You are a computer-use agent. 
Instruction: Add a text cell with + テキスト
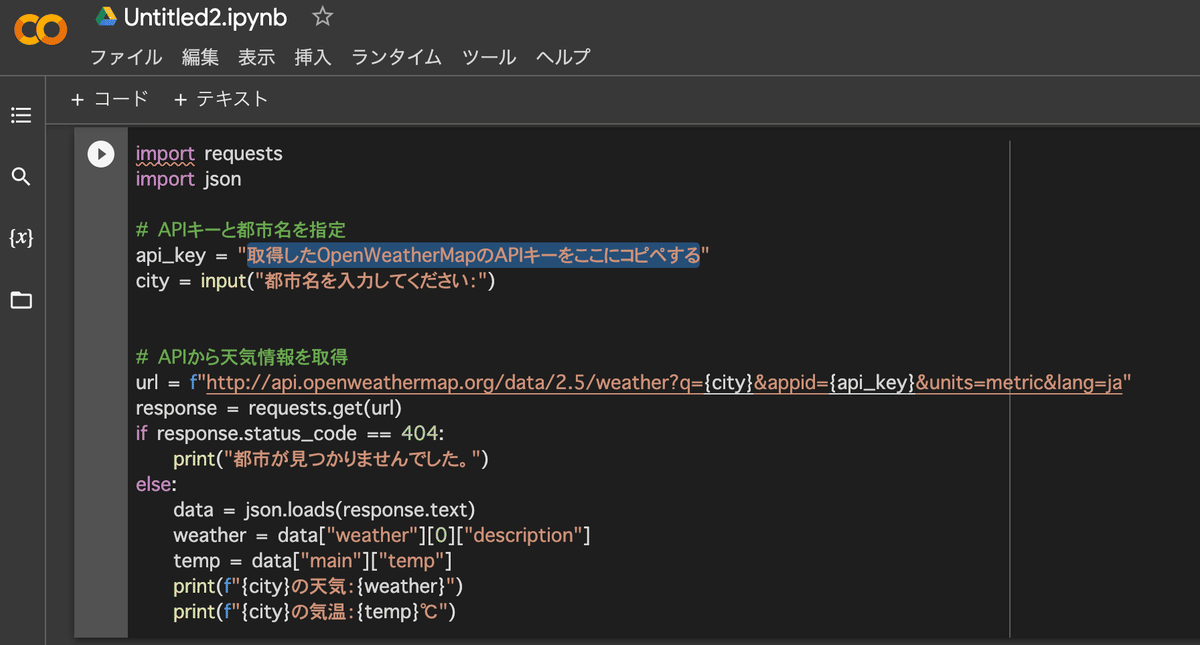tap(221, 99)
